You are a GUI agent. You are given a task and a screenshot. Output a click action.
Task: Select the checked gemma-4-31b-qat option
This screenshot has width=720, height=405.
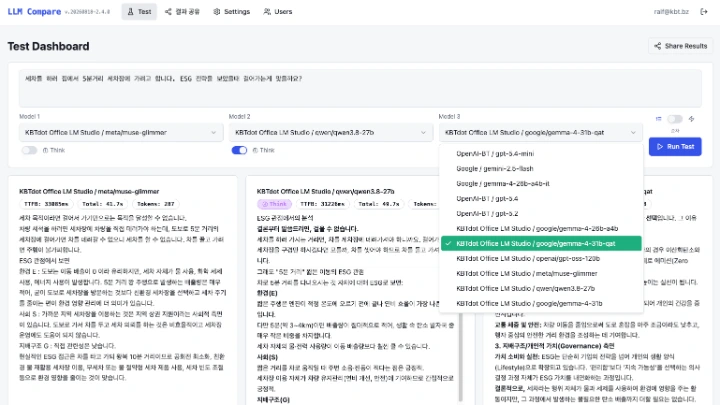[541, 243]
